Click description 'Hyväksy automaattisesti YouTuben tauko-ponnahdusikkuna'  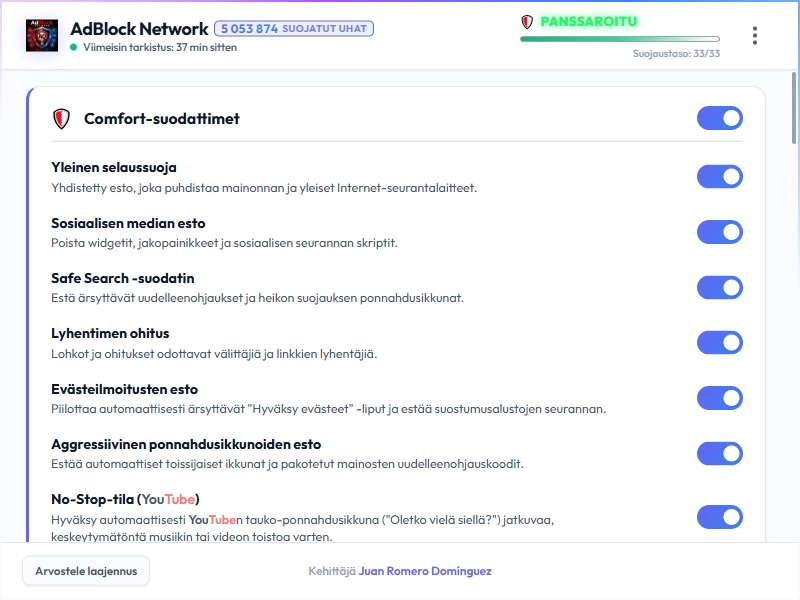[303, 528]
